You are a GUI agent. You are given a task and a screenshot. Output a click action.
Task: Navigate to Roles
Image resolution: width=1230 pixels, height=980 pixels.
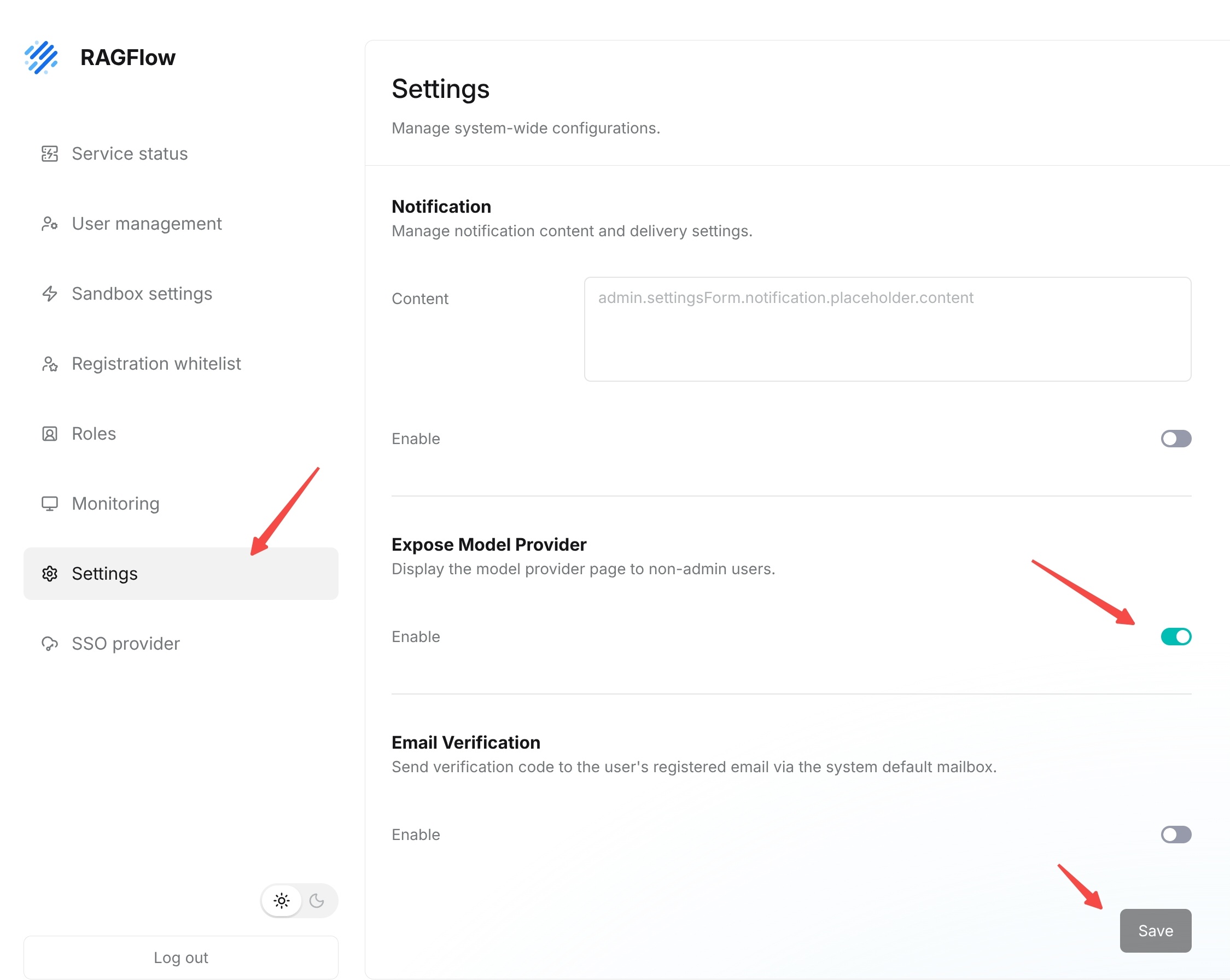pyautogui.click(x=181, y=434)
